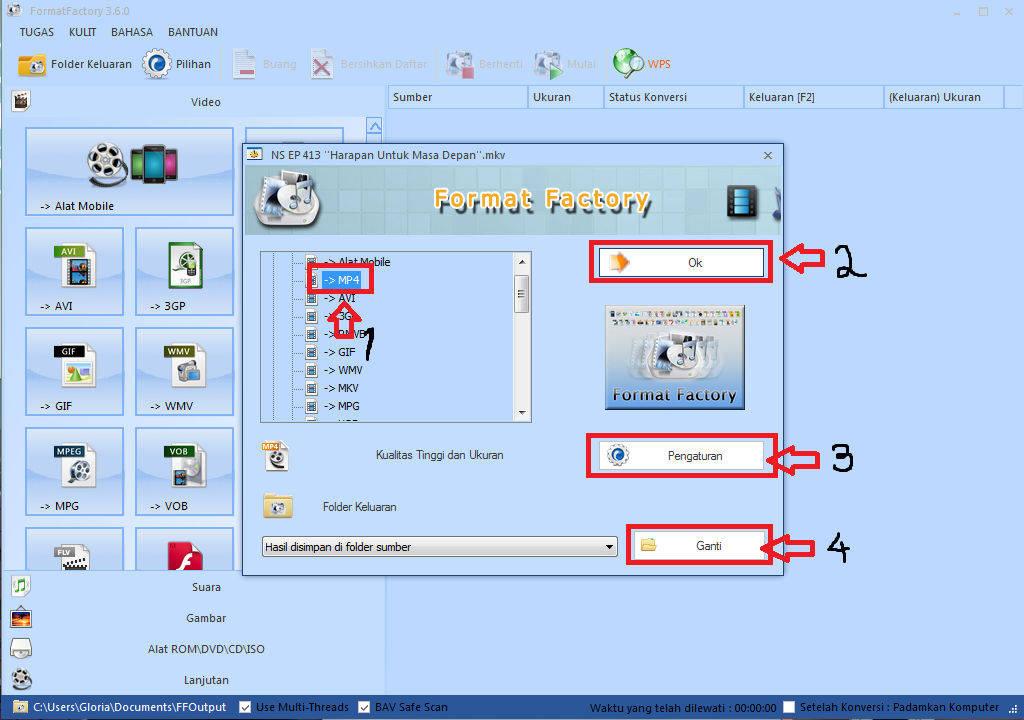
Task: Select '-> WMV' in format list
Action: (344, 370)
